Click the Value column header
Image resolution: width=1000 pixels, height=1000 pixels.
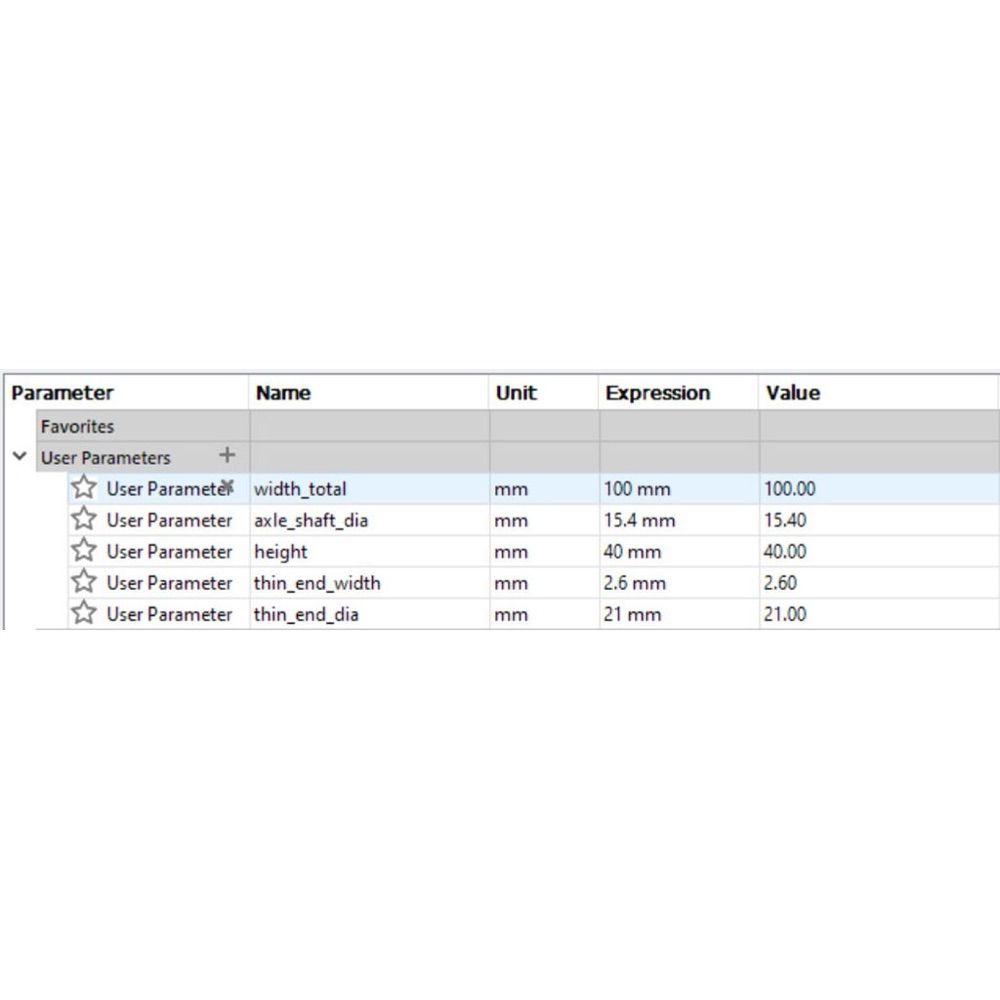[x=878, y=393]
